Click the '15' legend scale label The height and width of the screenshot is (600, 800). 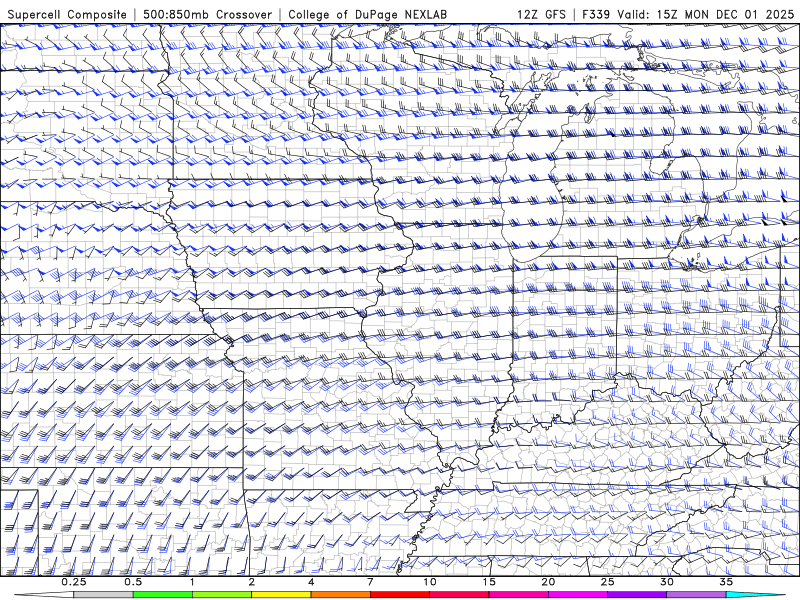[x=489, y=582]
